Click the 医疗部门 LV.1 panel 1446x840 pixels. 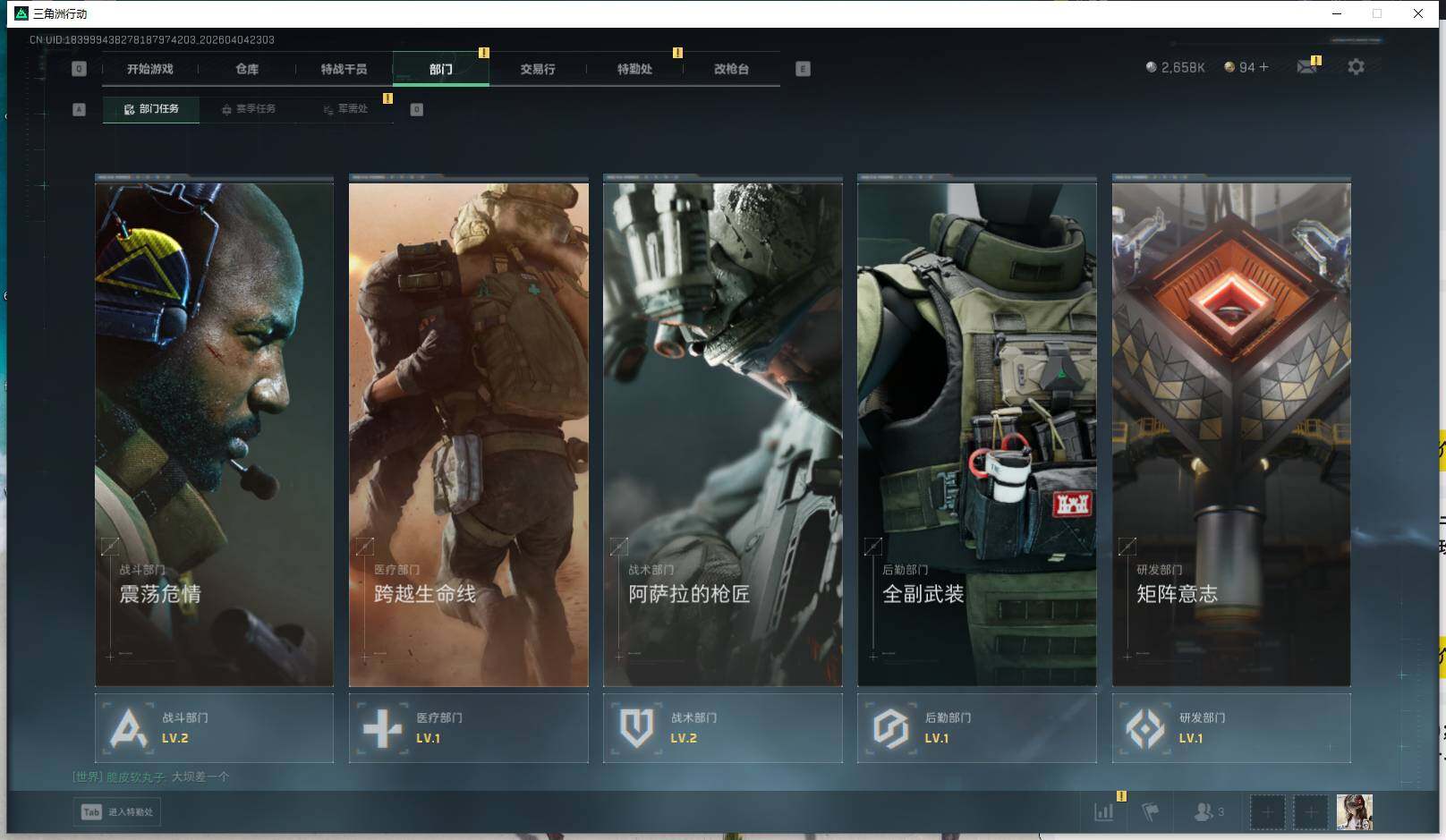click(468, 728)
